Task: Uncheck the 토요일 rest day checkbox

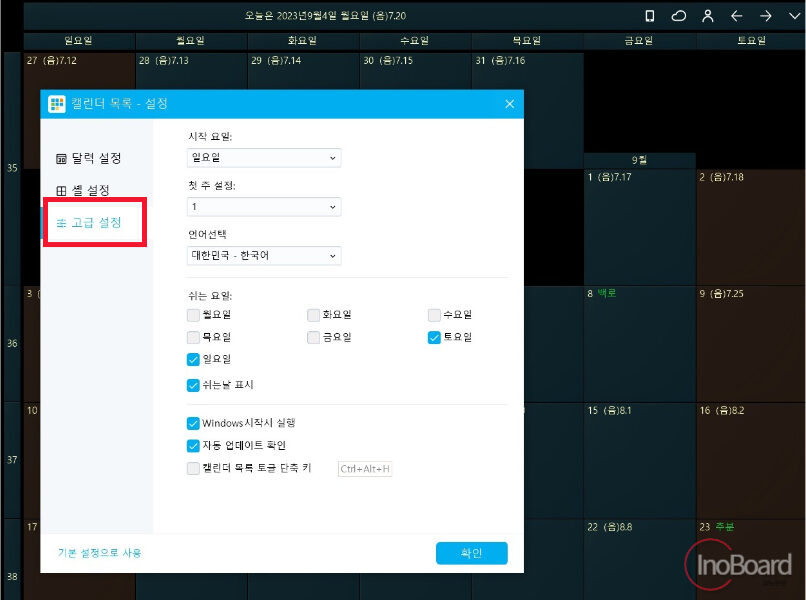Action: pyautogui.click(x=434, y=337)
